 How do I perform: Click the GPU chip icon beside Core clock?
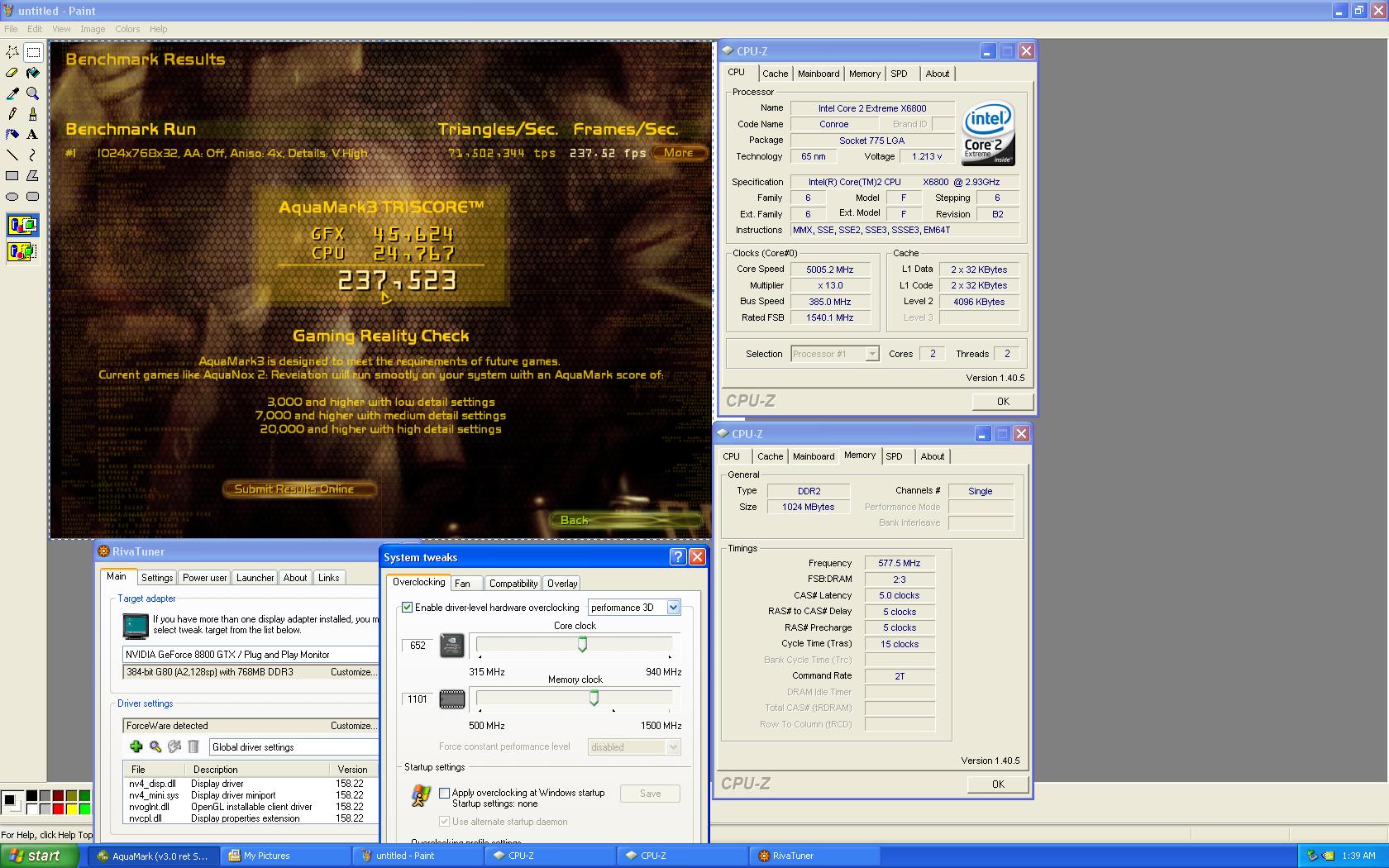click(452, 645)
